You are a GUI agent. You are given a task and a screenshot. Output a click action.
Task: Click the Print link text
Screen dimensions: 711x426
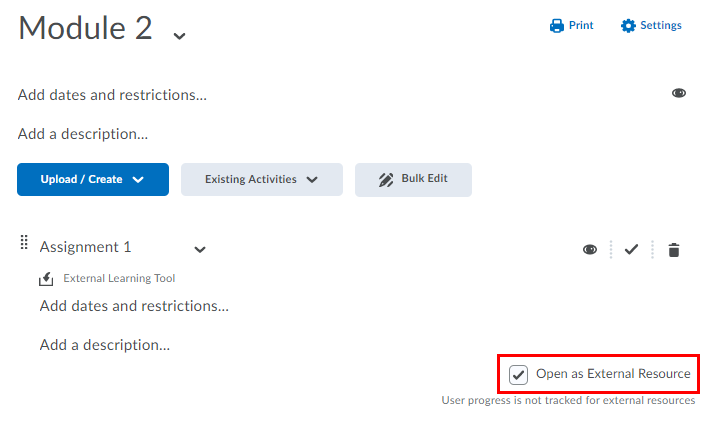581,26
